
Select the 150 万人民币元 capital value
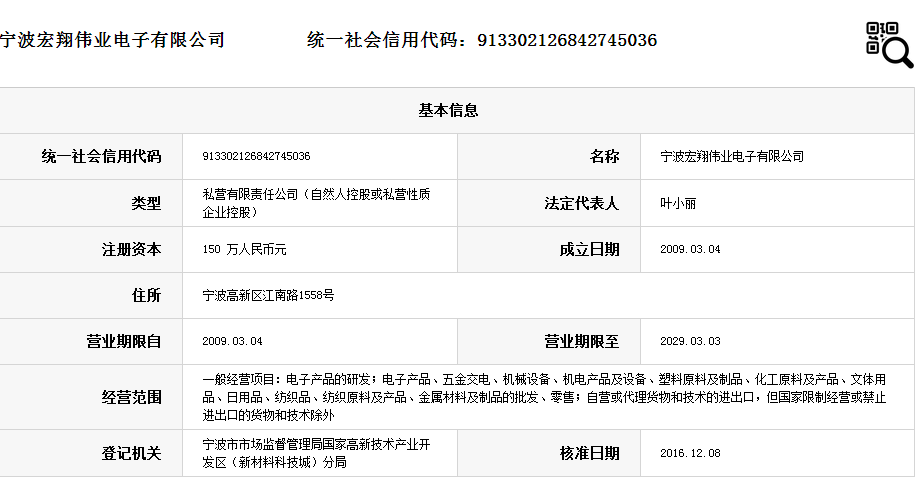click(244, 249)
